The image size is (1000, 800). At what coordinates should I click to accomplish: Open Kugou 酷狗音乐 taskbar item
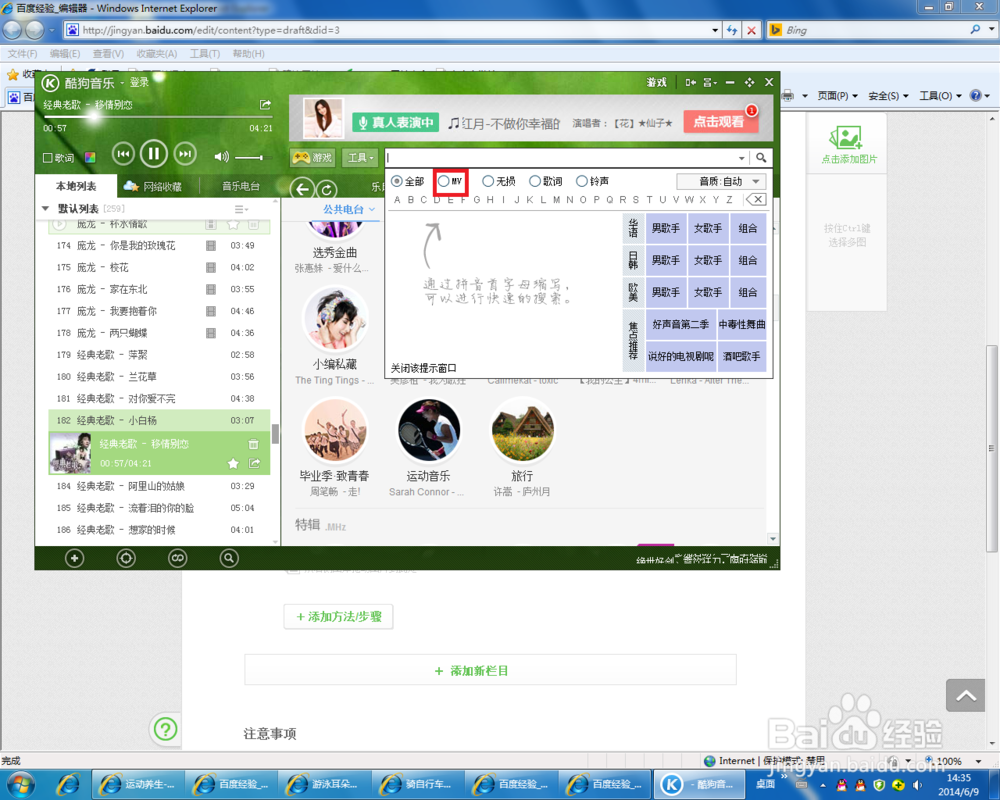[698, 784]
